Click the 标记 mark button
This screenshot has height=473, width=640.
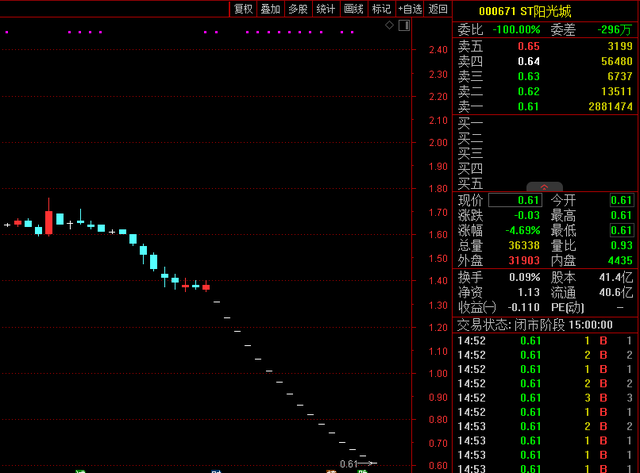coord(381,9)
